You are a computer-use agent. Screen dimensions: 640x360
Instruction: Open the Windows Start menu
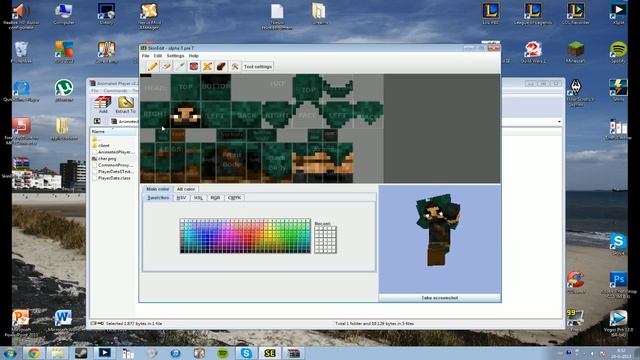point(10,353)
